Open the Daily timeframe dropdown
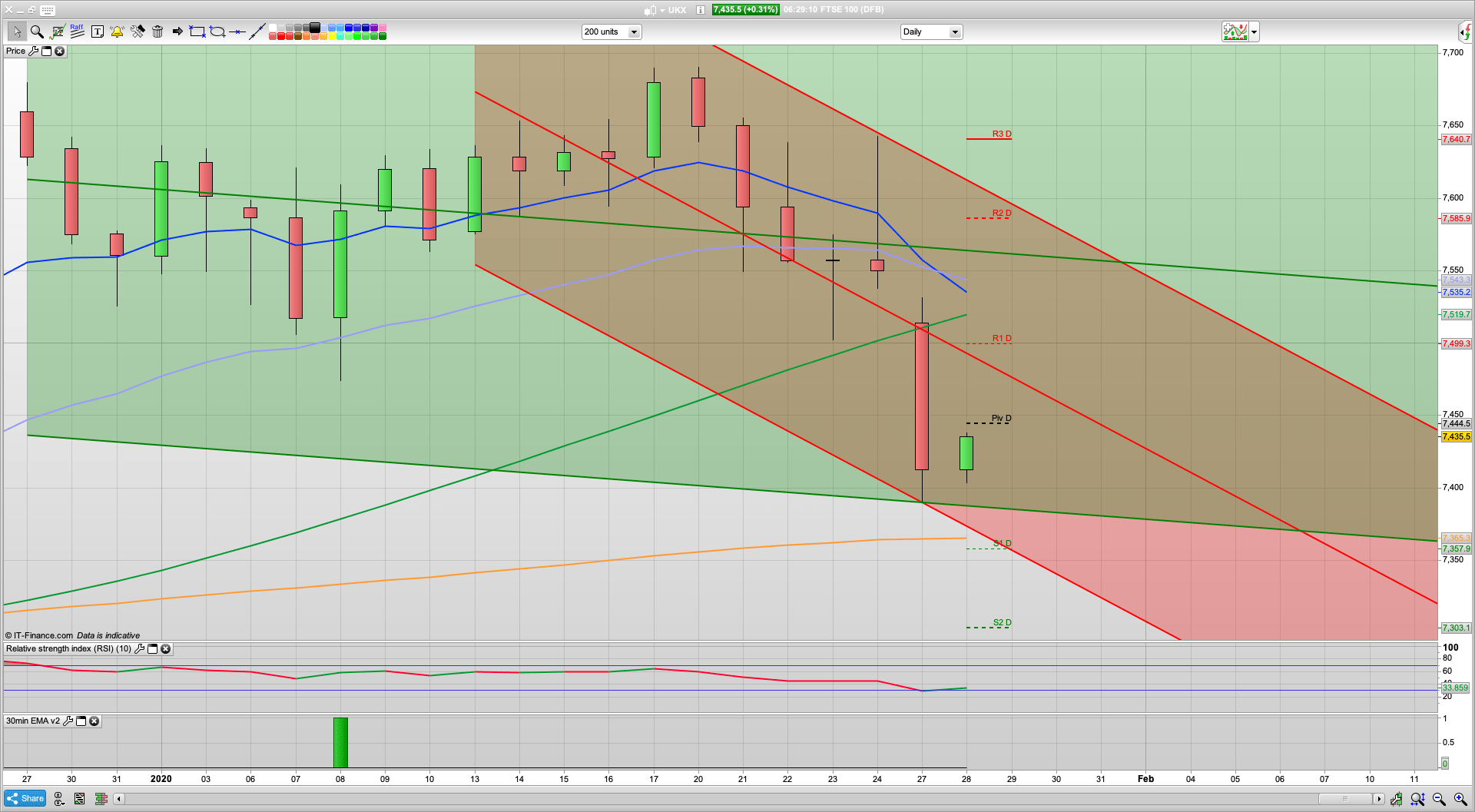This screenshot has height=812, width=1475. pyautogui.click(x=931, y=31)
